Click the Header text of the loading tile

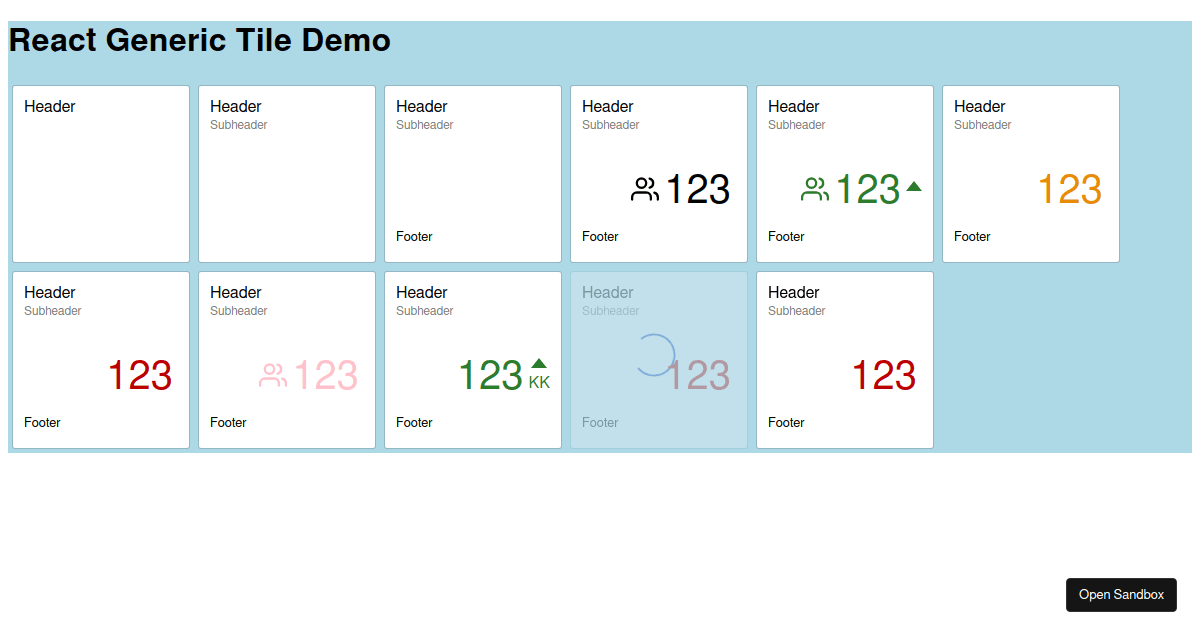coord(608,292)
